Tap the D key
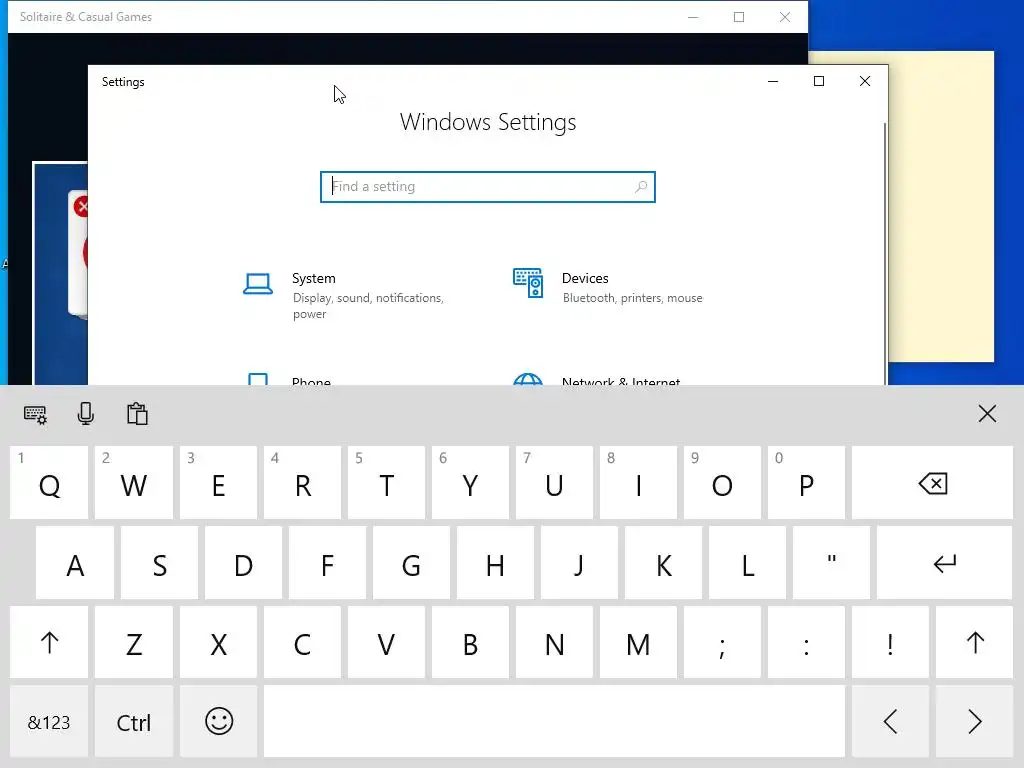The image size is (1024, 768). pyautogui.click(x=244, y=563)
